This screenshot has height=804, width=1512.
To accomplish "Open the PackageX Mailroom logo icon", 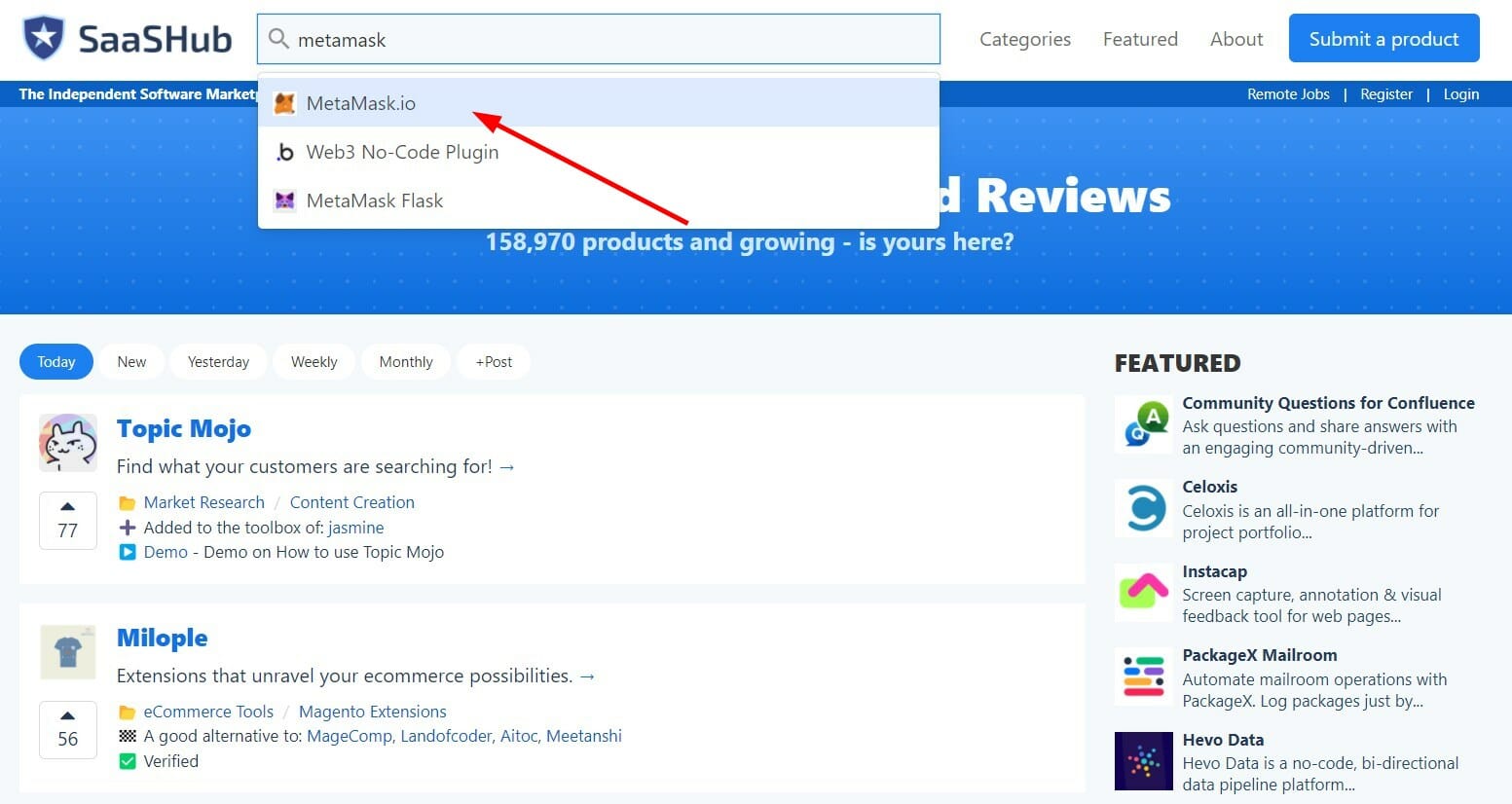I will point(1144,676).
